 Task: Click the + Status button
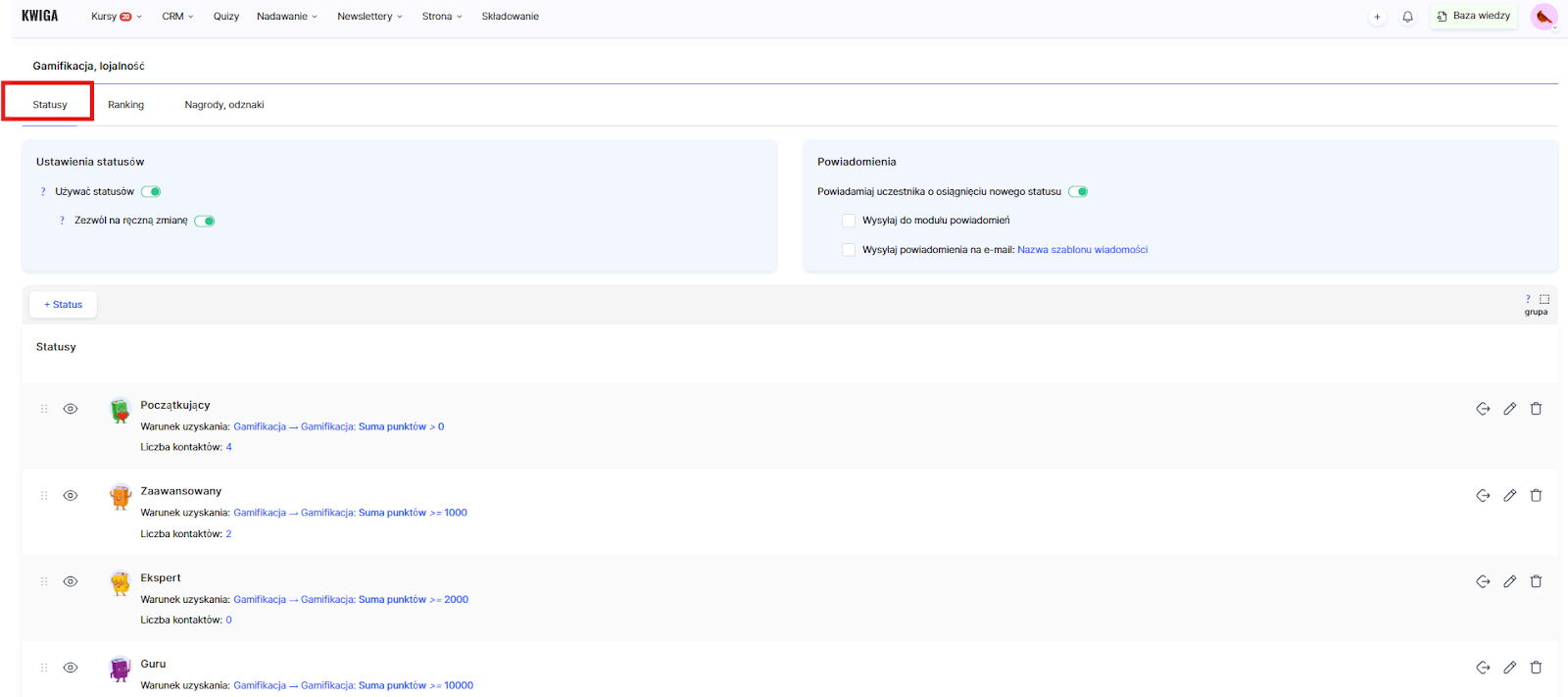coord(63,305)
